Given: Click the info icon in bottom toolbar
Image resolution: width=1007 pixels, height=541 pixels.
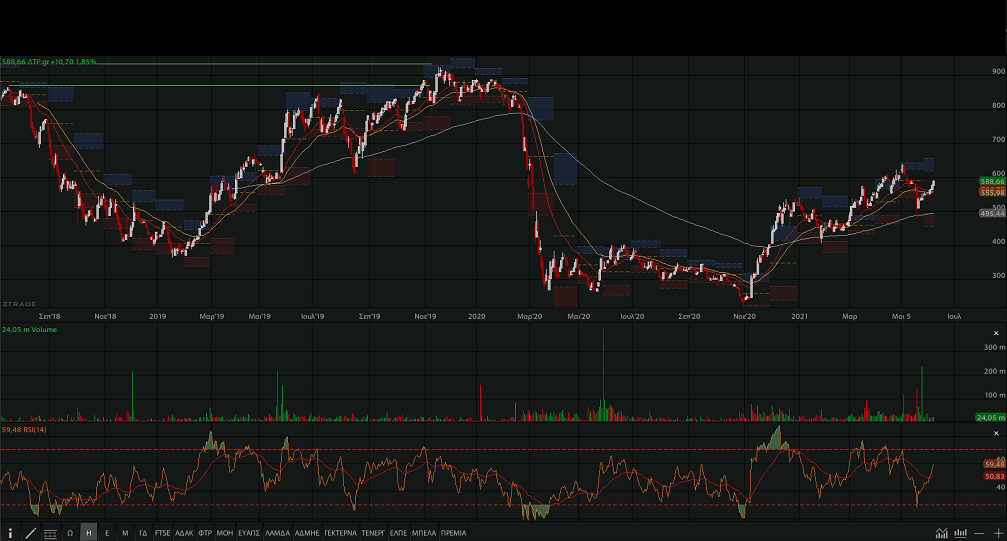Looking at the screenshot, I should (x=10, y=533).
